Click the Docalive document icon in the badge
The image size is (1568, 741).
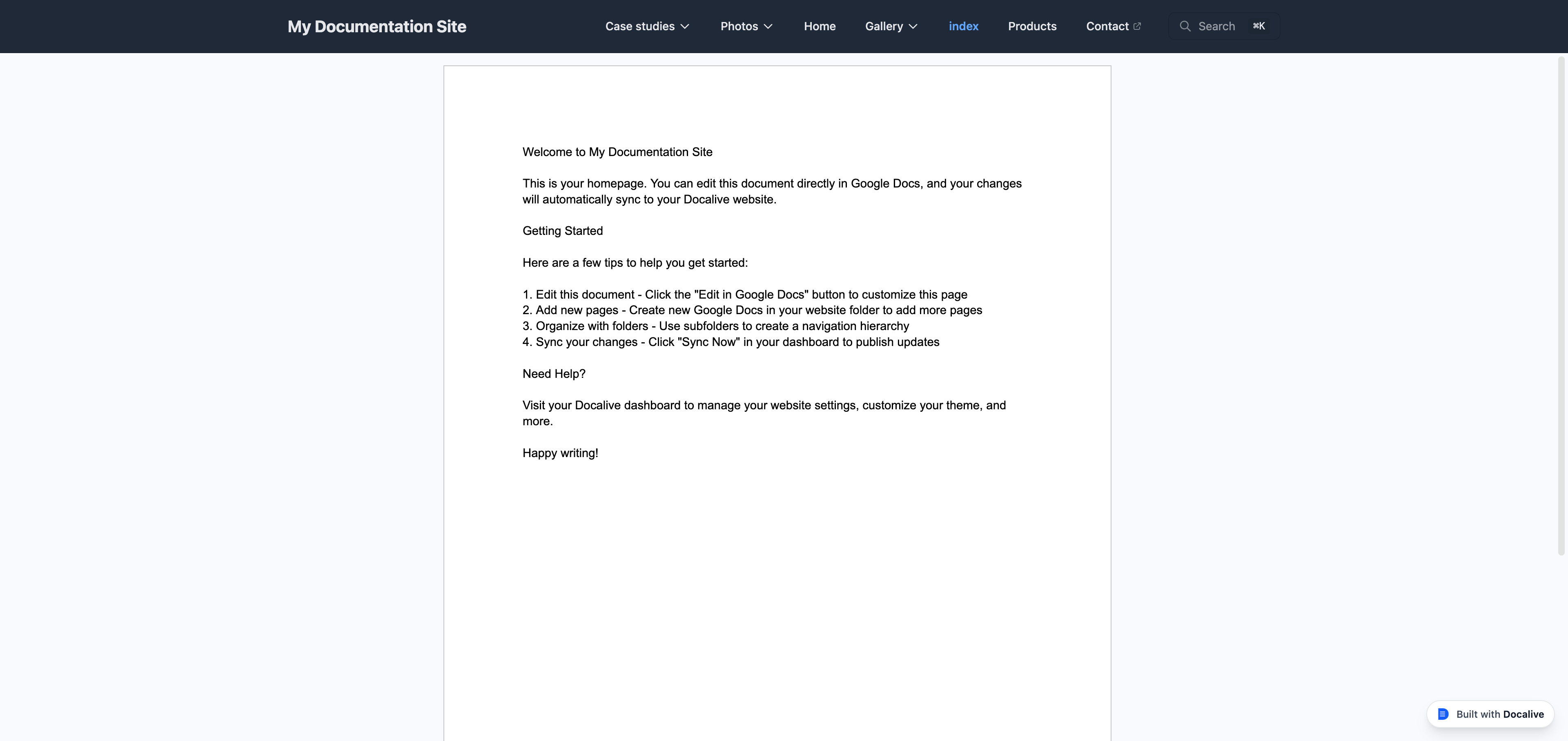tap(1443, 714)
